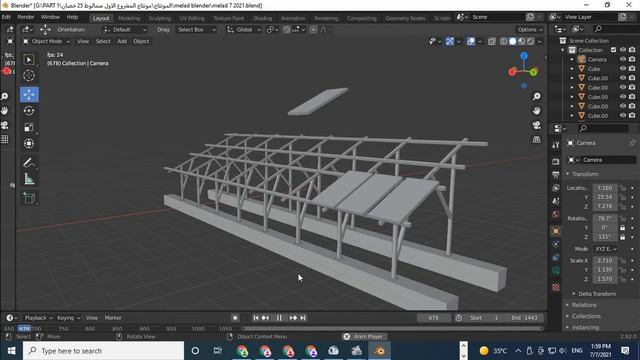Select the Select Box tool in viewport toolbar
This screenshot has width=640, height=360.
(x=29, y=60)
